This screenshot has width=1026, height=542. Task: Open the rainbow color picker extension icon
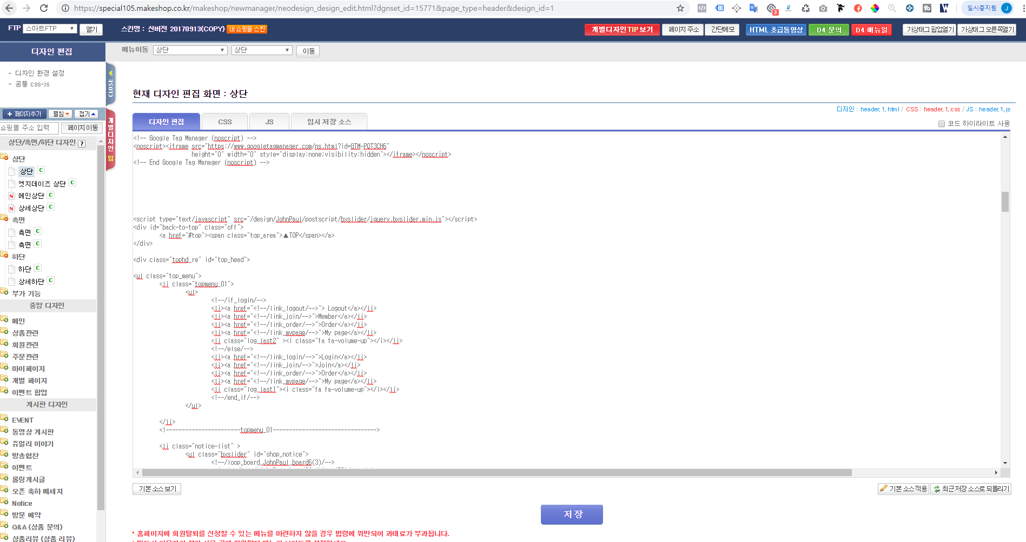click(x=875, y=9)
